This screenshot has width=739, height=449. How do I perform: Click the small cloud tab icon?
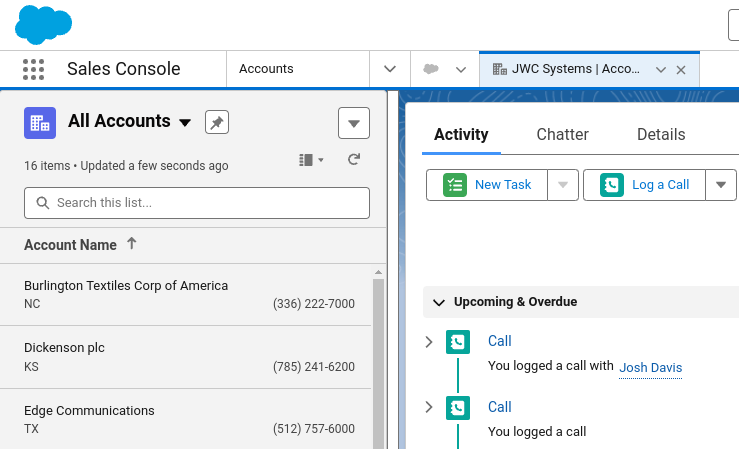431,69
